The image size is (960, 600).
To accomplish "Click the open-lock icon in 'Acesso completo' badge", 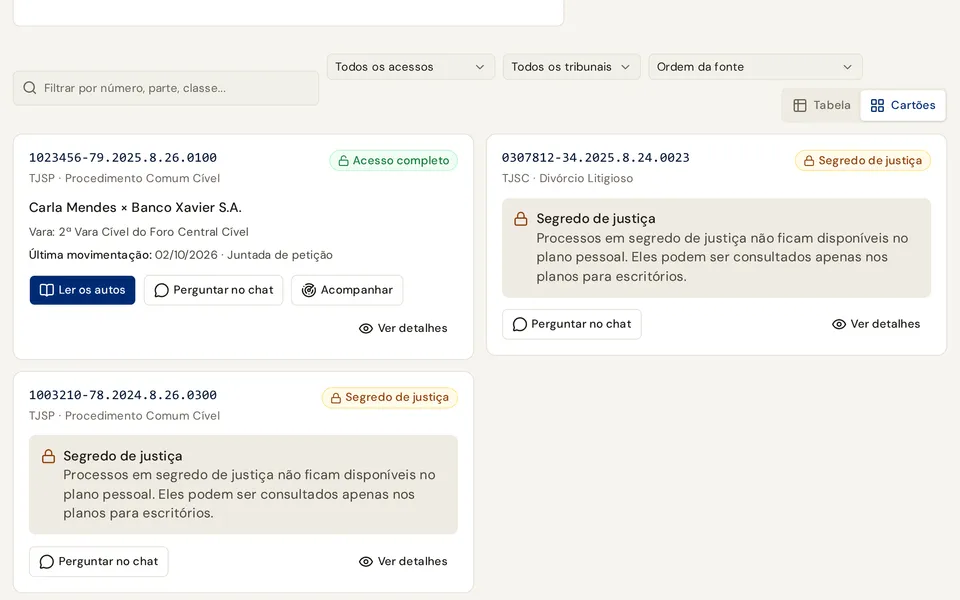I will 343,161.
